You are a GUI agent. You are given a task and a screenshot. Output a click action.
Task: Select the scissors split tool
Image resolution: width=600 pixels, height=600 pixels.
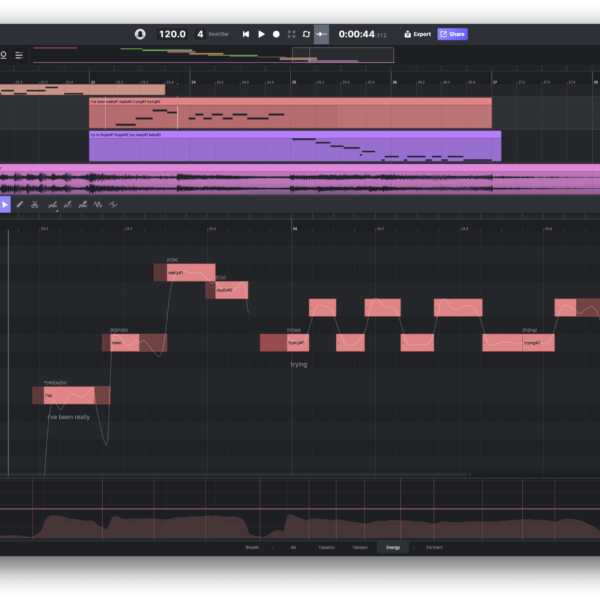(34, 204)
